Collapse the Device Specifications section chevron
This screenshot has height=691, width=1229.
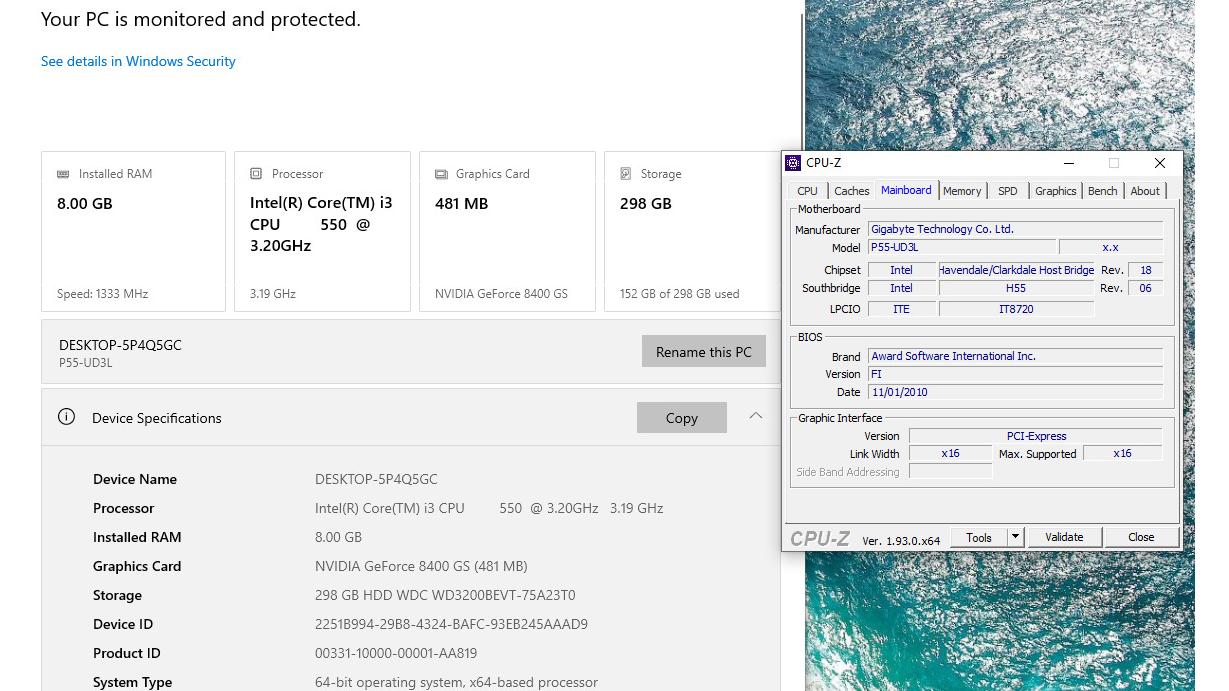(756, 416)
